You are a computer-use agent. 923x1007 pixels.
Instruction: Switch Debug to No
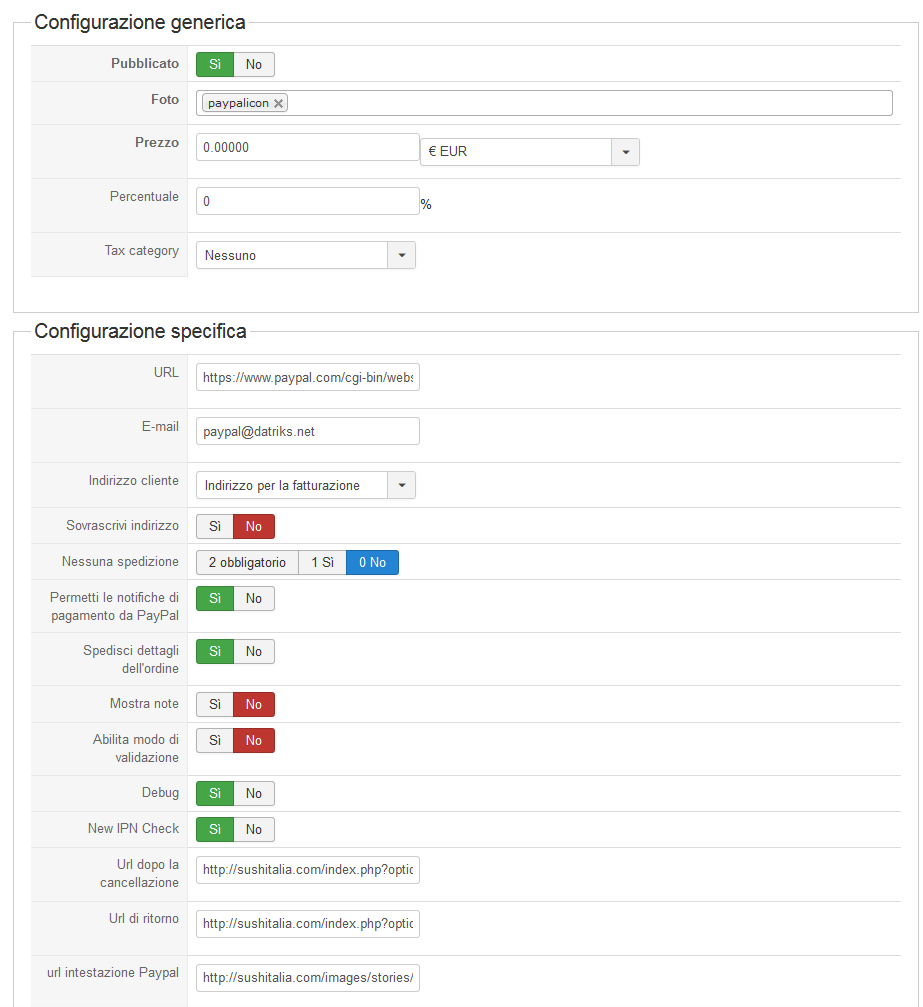[x=254, y=793]
